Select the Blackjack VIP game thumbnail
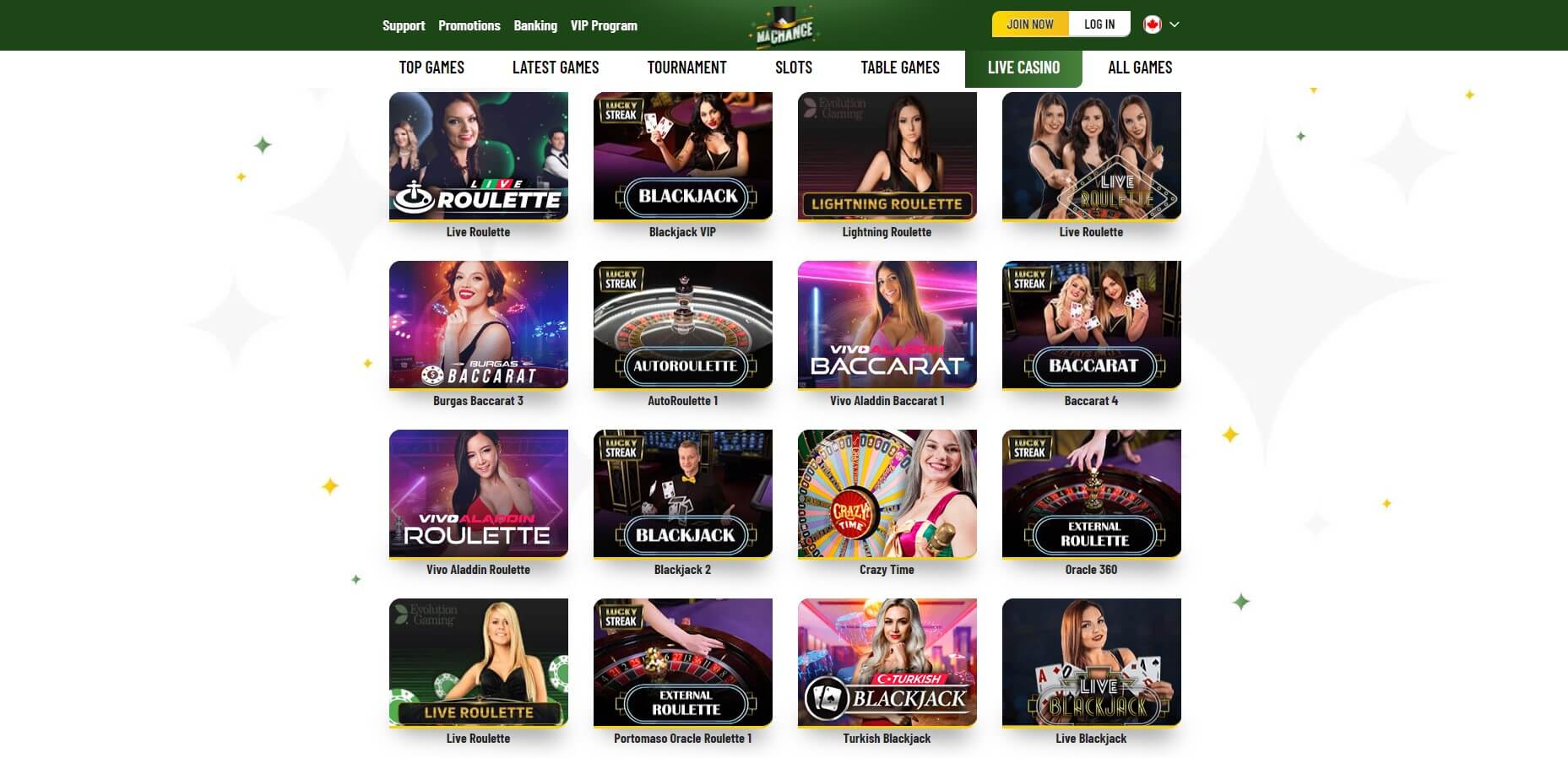Image resolution: width=1568 pixels, height=758 pixels. coord(683,156)
